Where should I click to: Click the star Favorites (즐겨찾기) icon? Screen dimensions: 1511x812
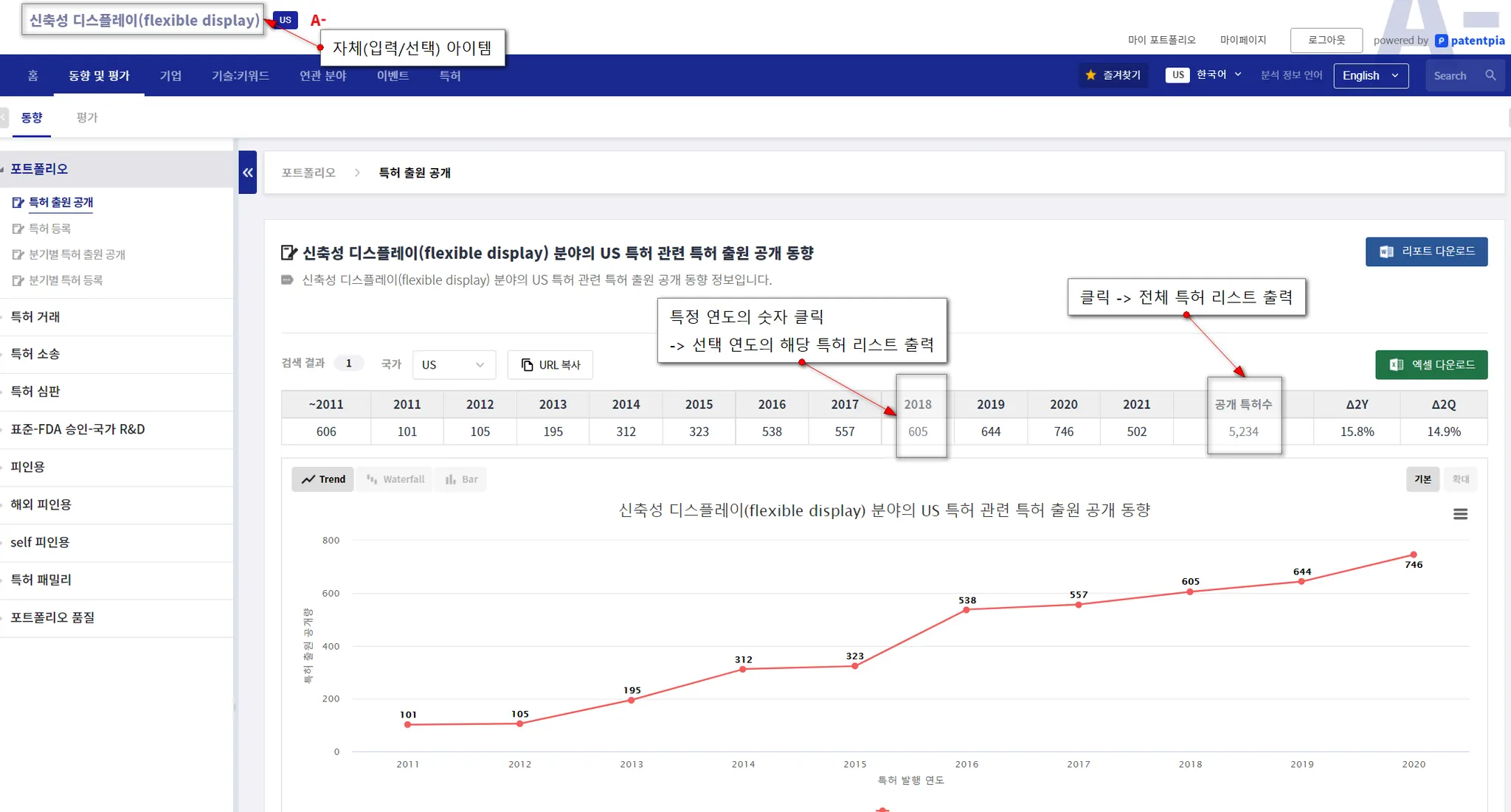pos(1090,75)
